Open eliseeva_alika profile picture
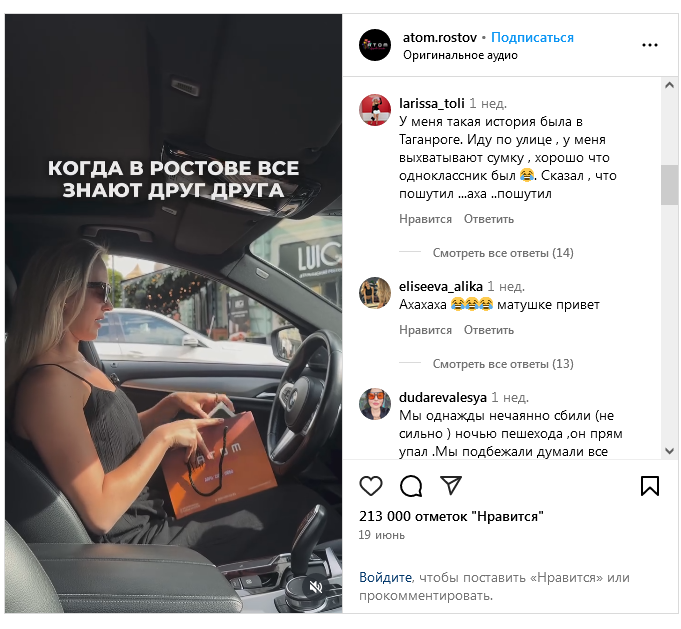Viewport: 681px width, 629px height. tap(375, 293)
